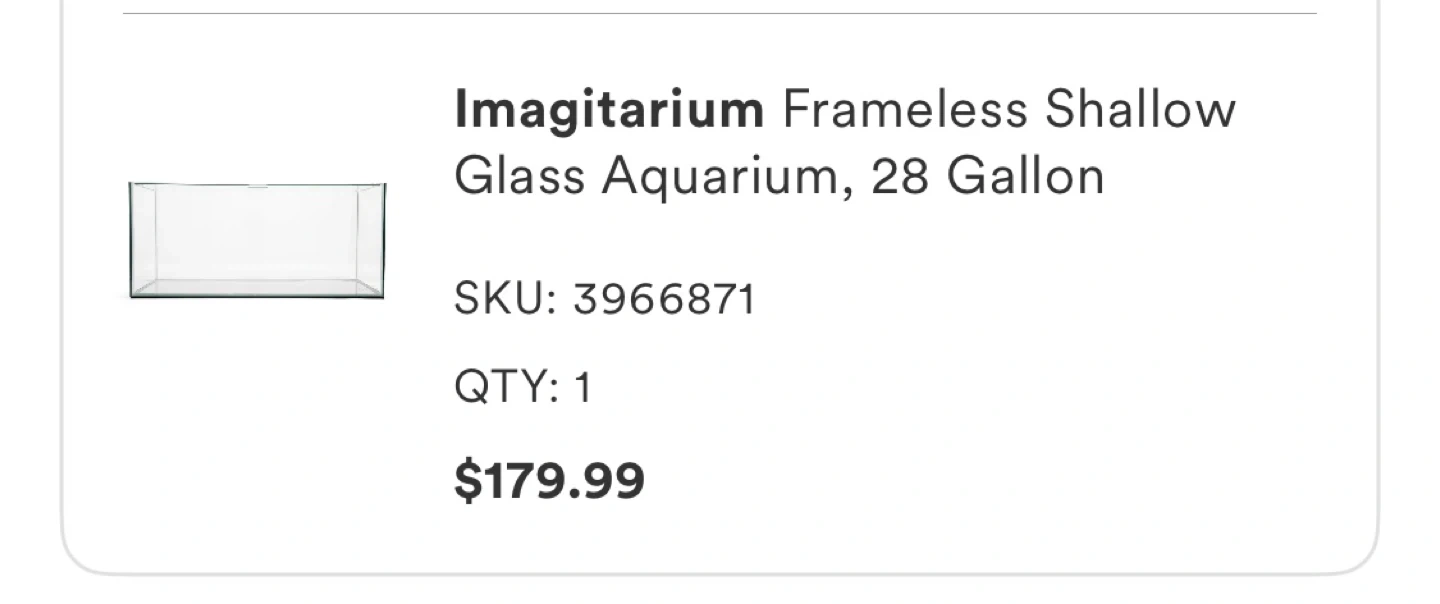
Task: Click the Imagitarium brand name
Action: click(x=608, y=109)
